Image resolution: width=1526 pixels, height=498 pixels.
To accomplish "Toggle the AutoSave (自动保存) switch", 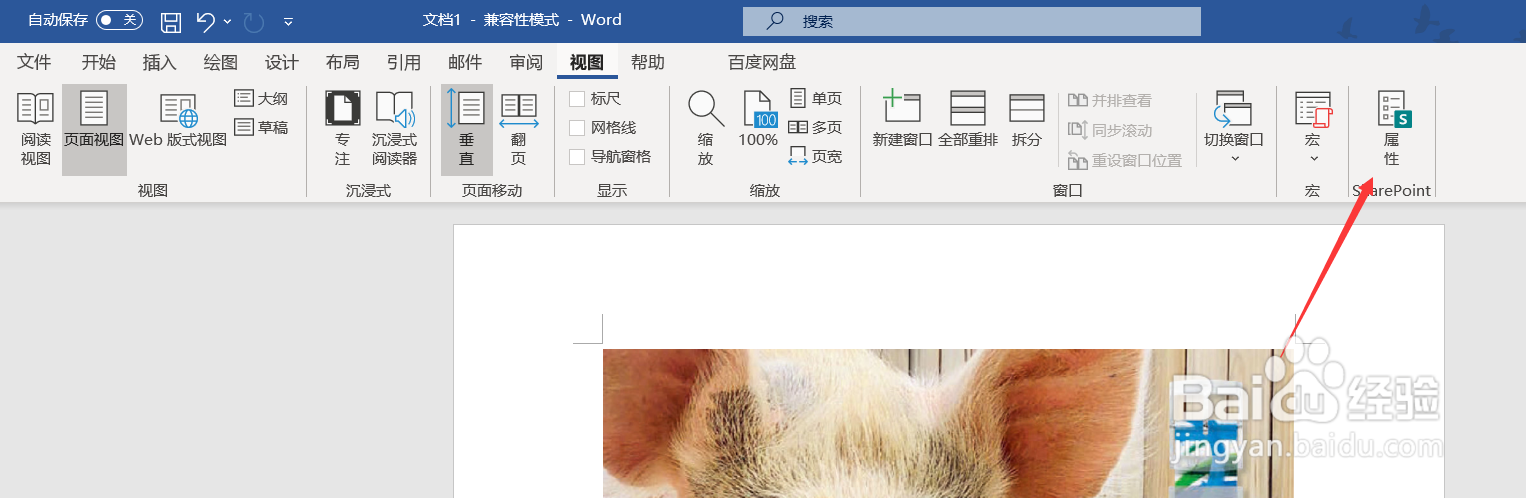I will (x=119, y=20).
